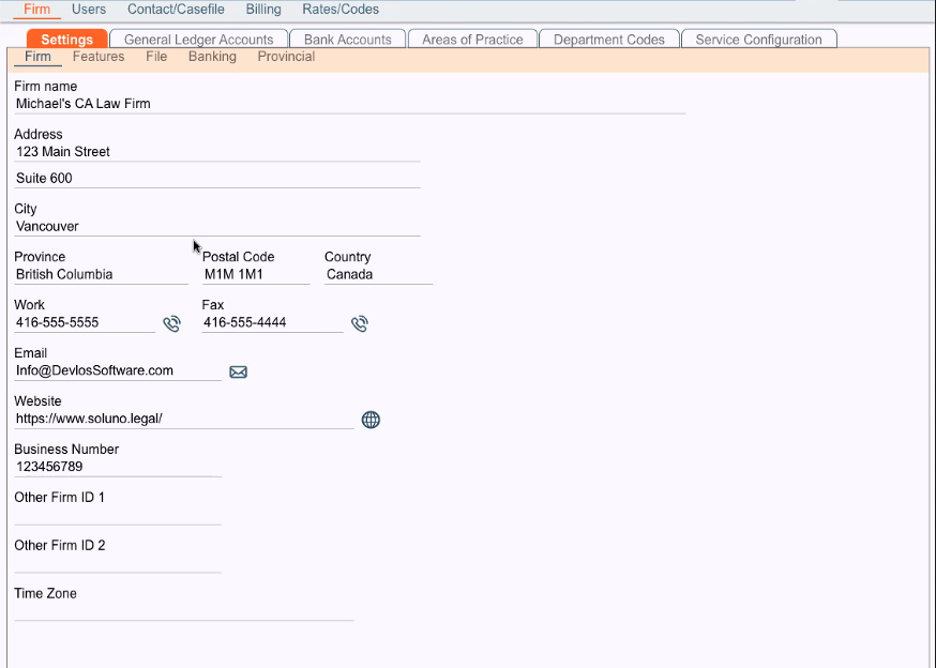Switch to Bank Accounts tab

(x=347, y=39)
